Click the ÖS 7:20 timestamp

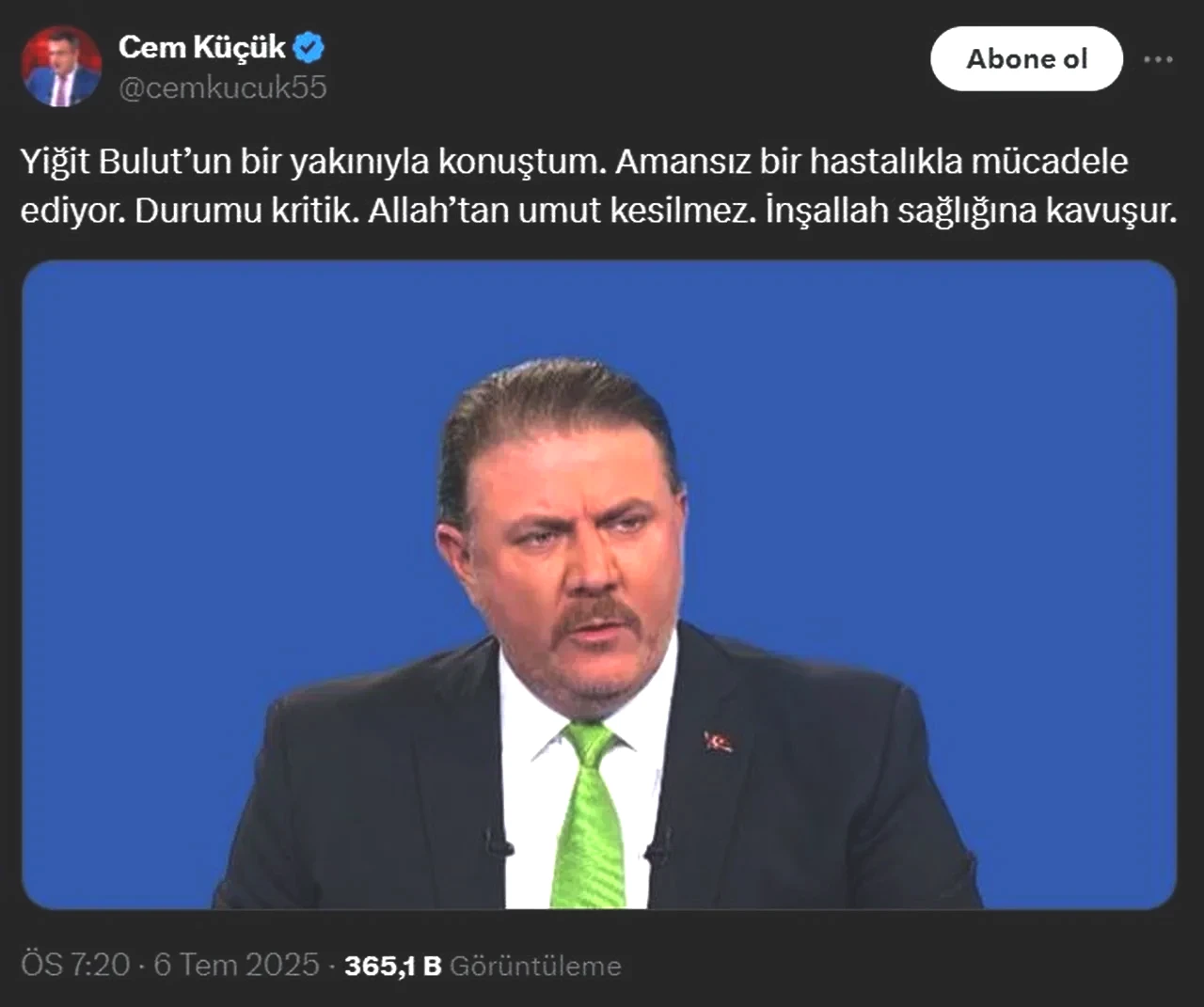(75, 966)
